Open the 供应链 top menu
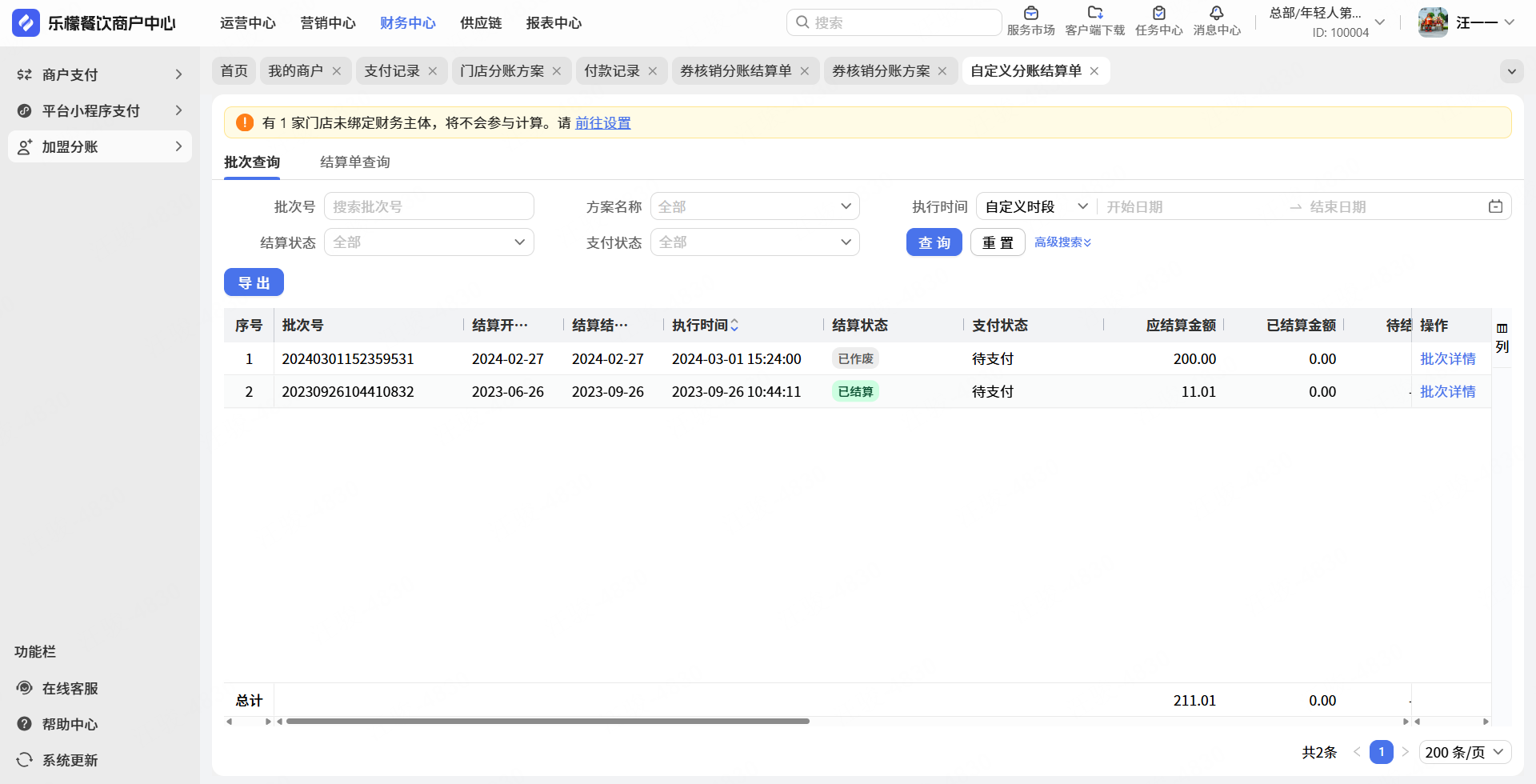 coord(481,23)
